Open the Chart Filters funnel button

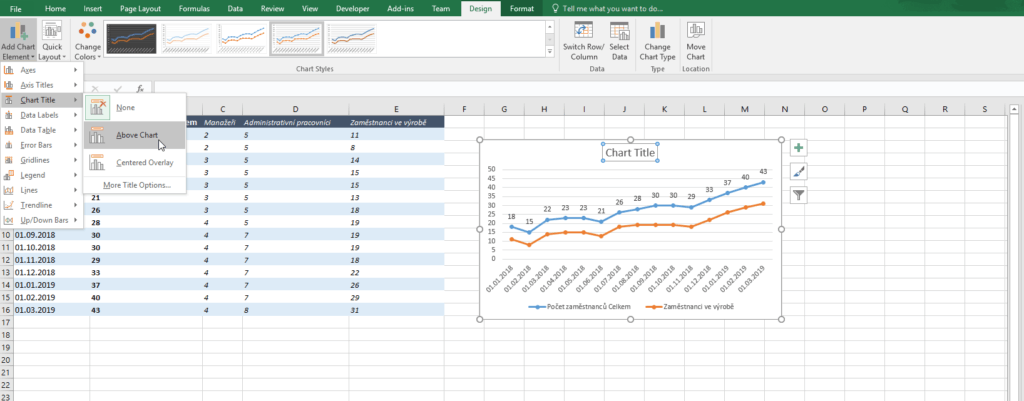798,196
